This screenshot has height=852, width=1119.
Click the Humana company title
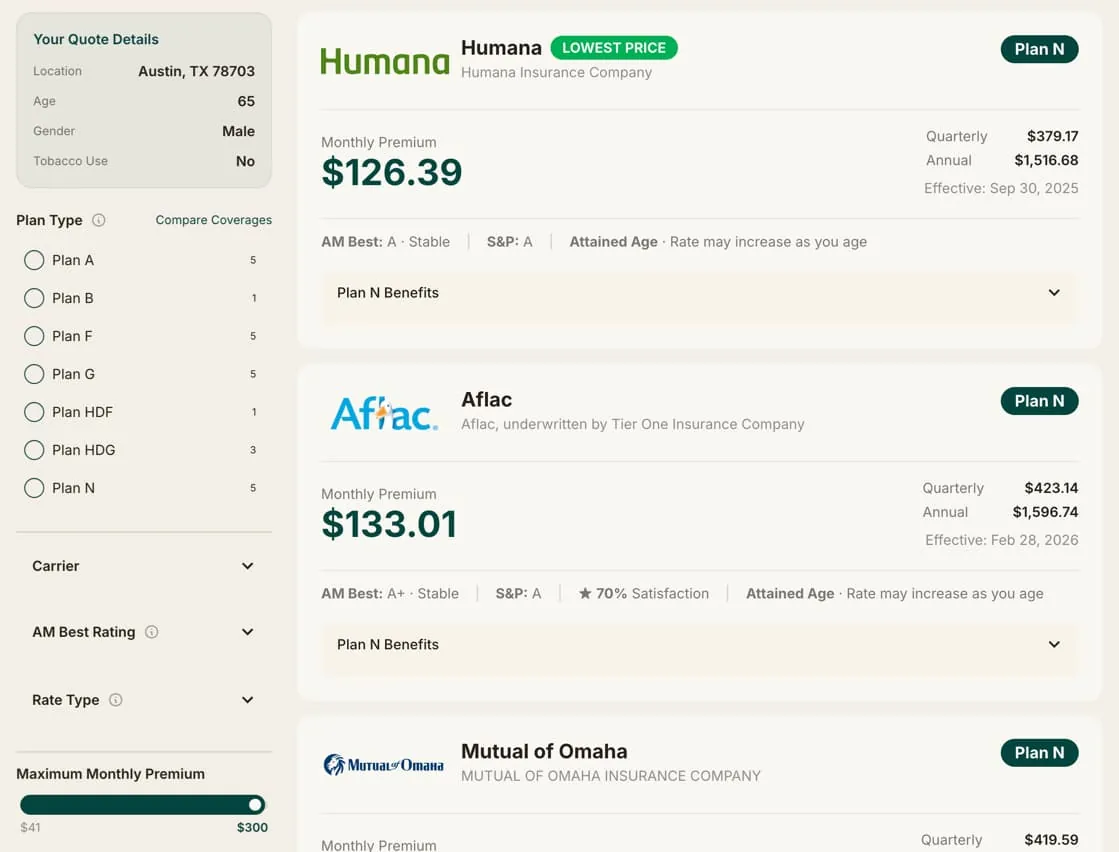point(501,48)
